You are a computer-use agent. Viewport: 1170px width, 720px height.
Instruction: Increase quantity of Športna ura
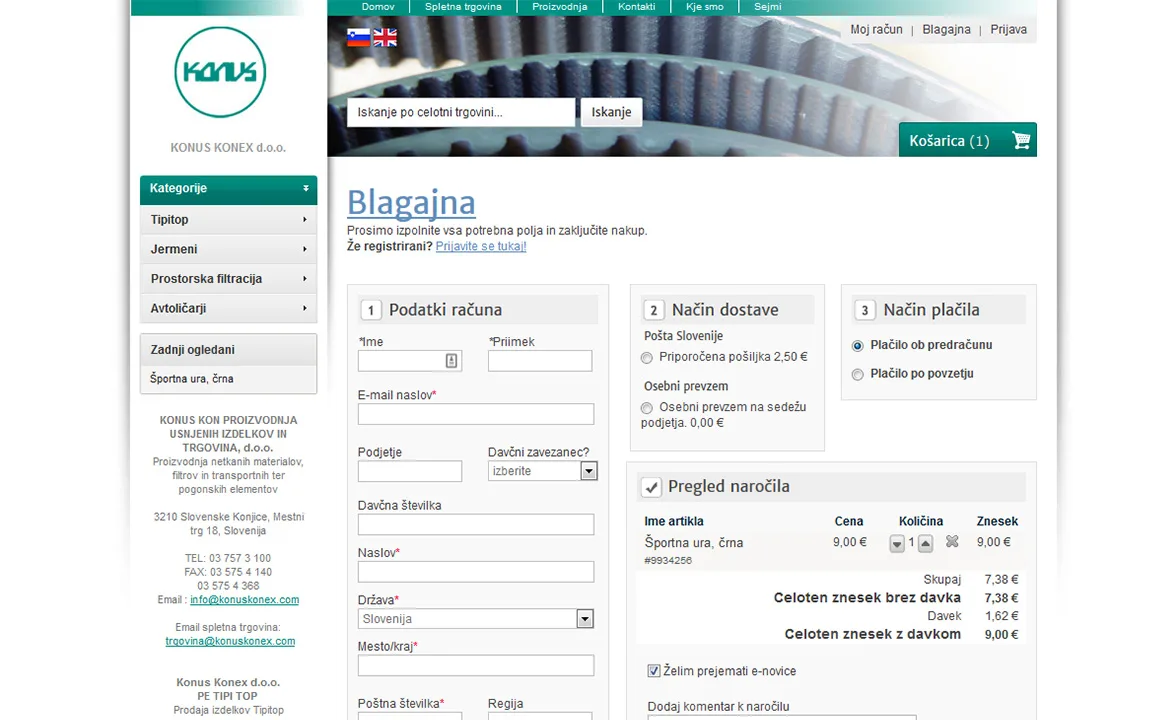(925, 543)
